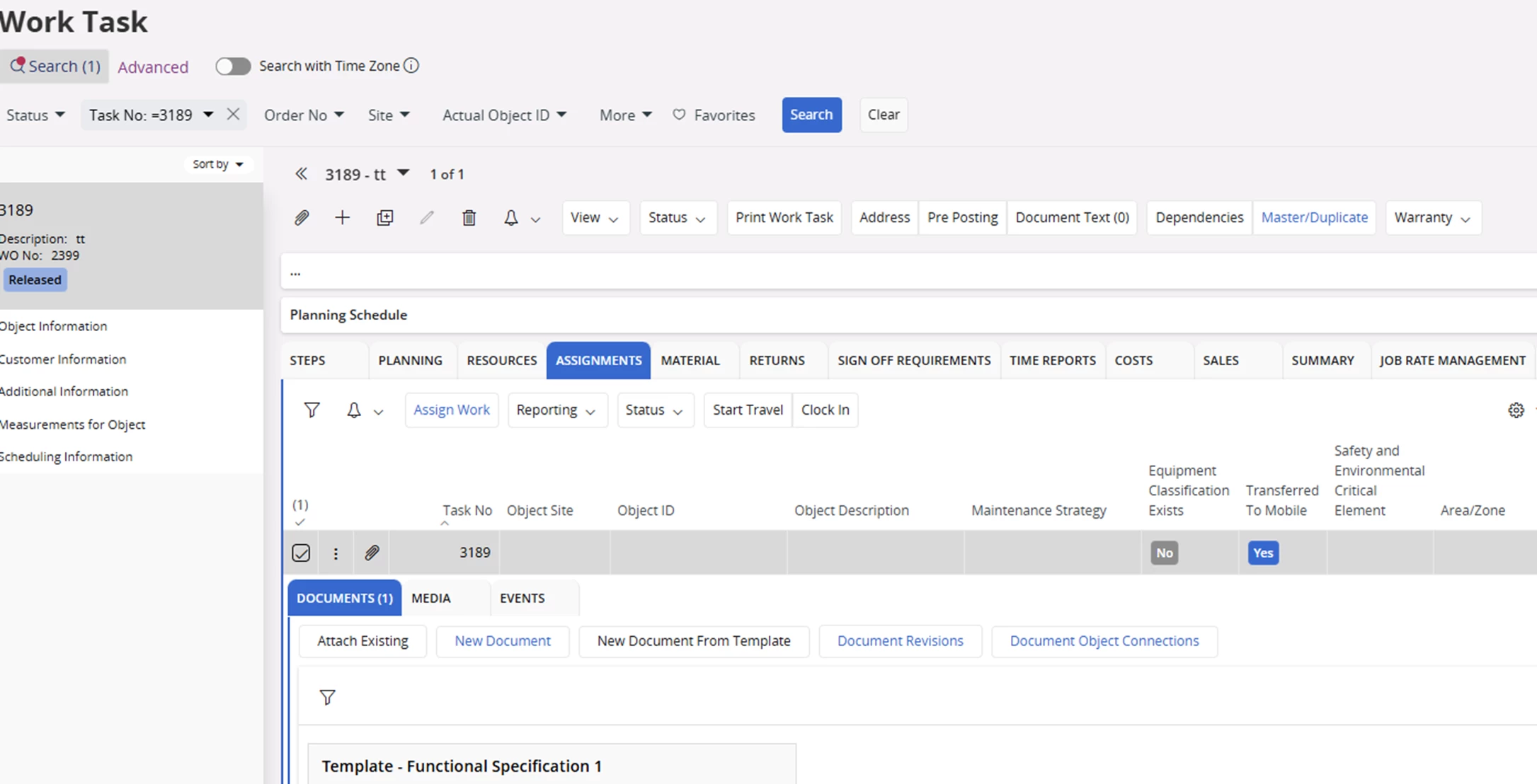1537x784 pixels.
Task: Click the plus icon to add a new work task
Action: coord(342,217)
